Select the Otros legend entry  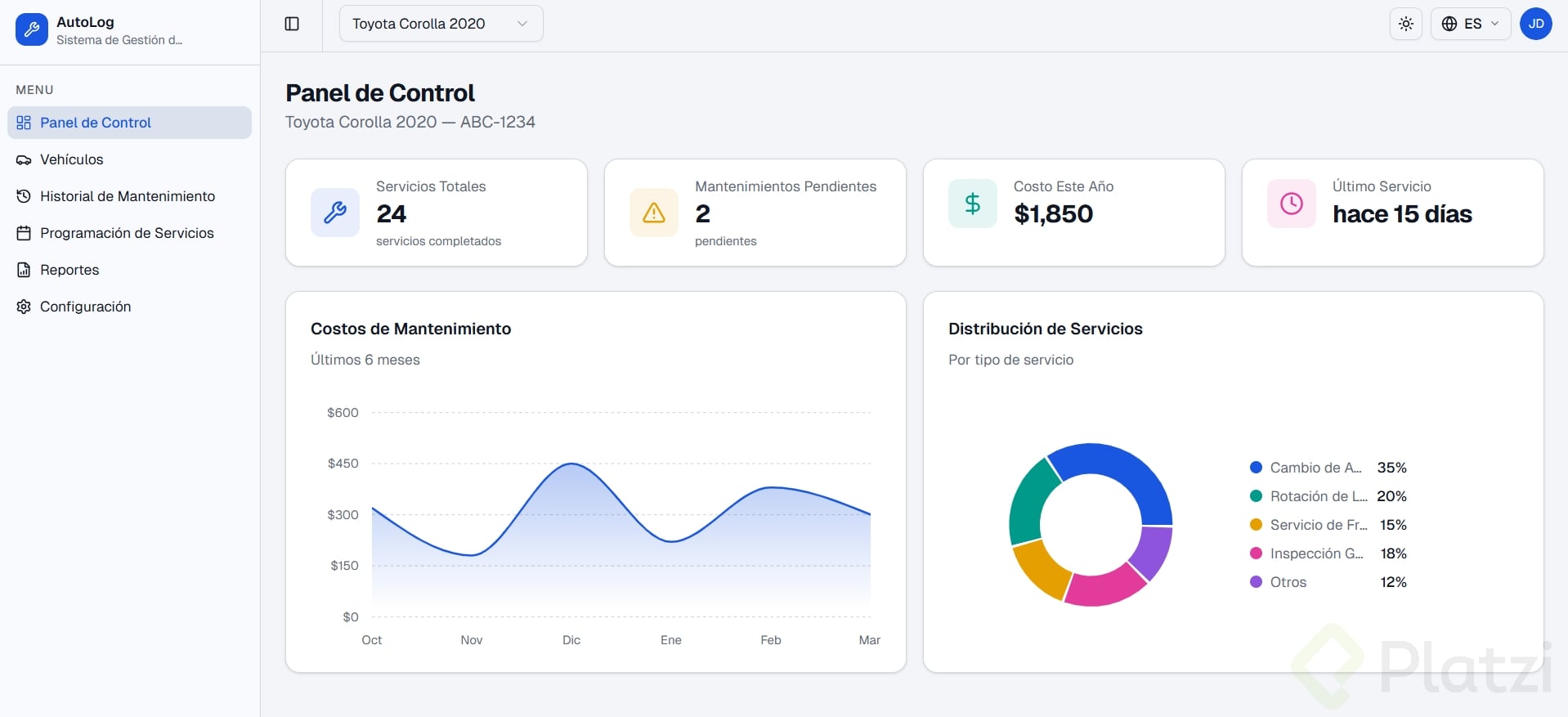click(1288, 582)
